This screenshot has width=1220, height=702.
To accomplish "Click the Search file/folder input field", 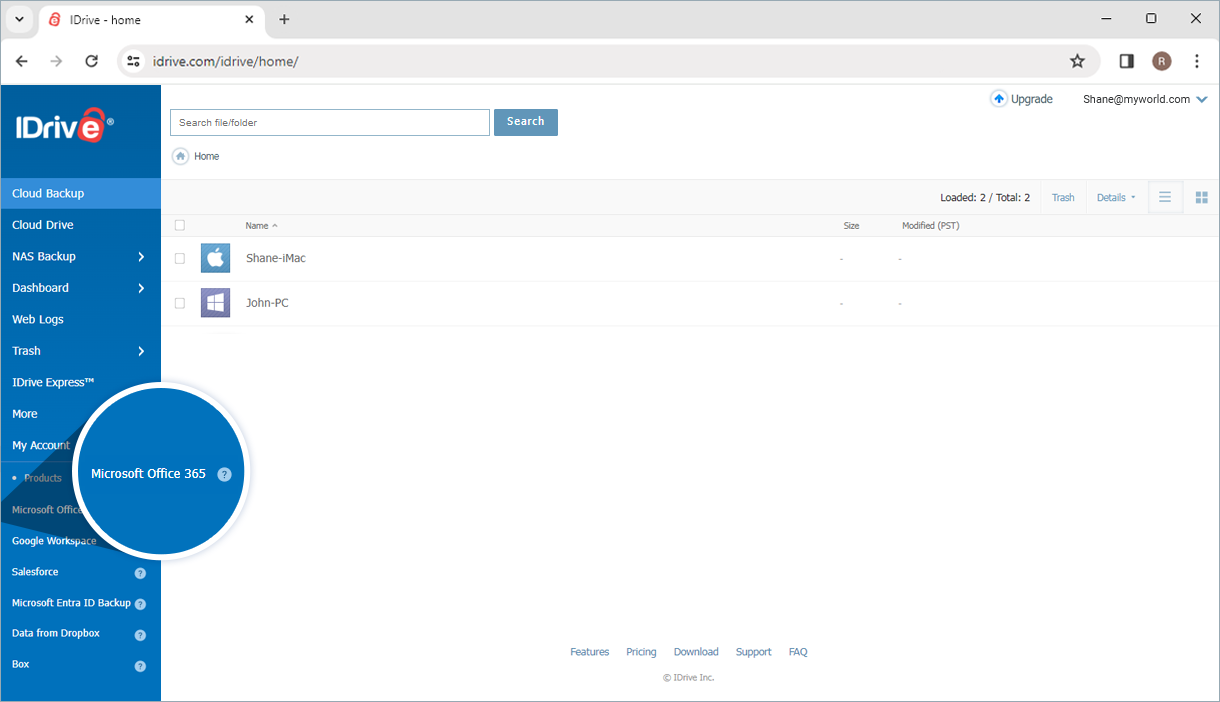I will coord(330,122).
